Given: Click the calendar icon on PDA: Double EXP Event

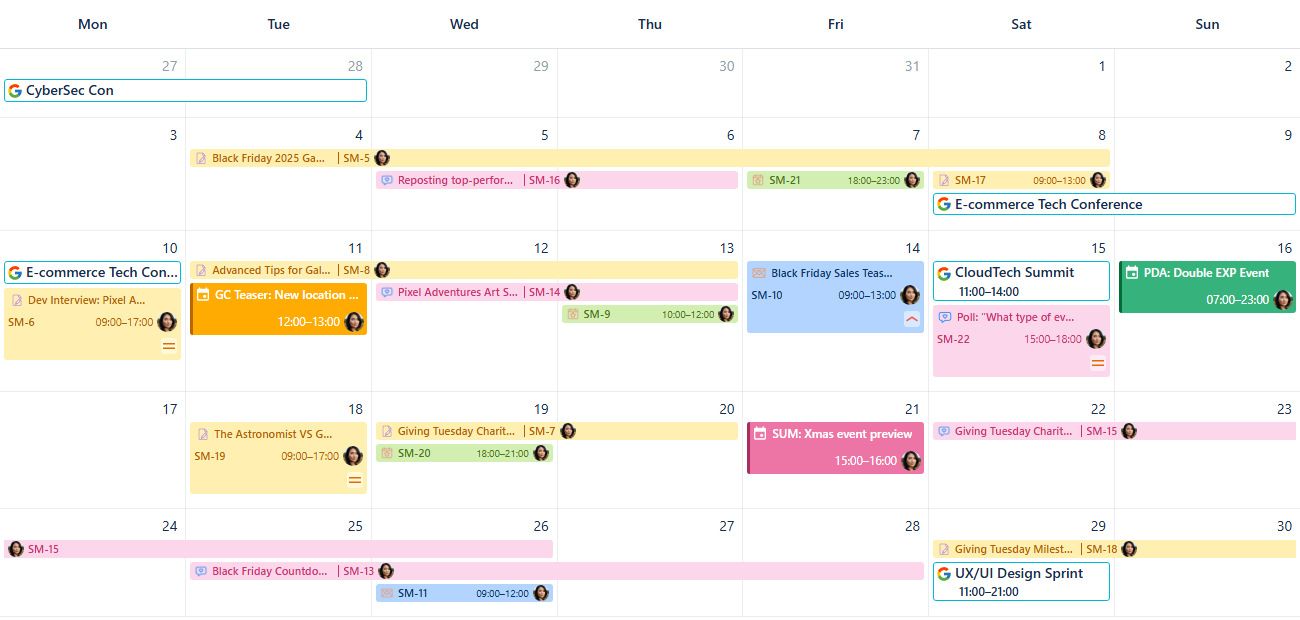Looking at the screenshot, I should click(1132, 273).
